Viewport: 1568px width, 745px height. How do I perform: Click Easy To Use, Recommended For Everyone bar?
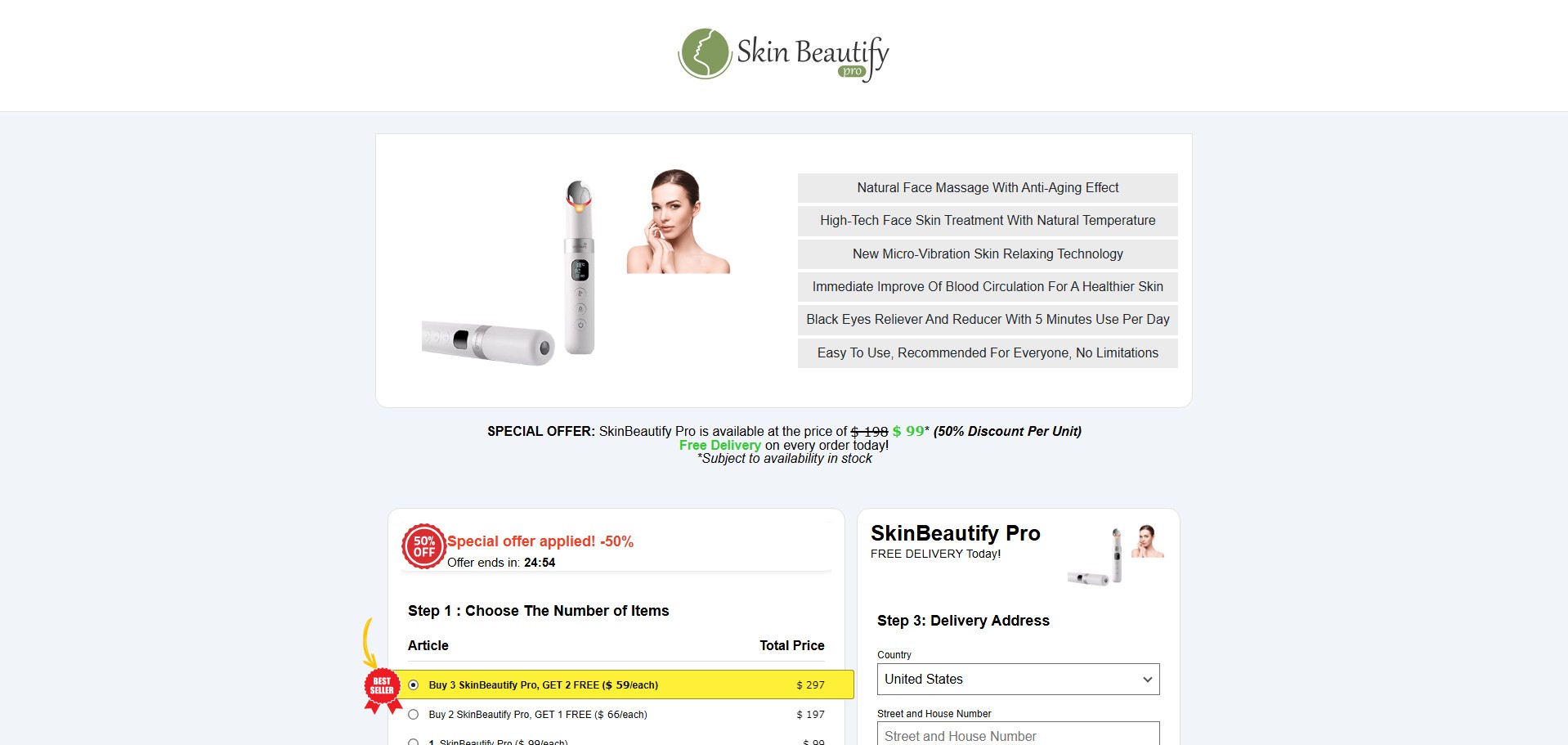(x=988, y=353)
